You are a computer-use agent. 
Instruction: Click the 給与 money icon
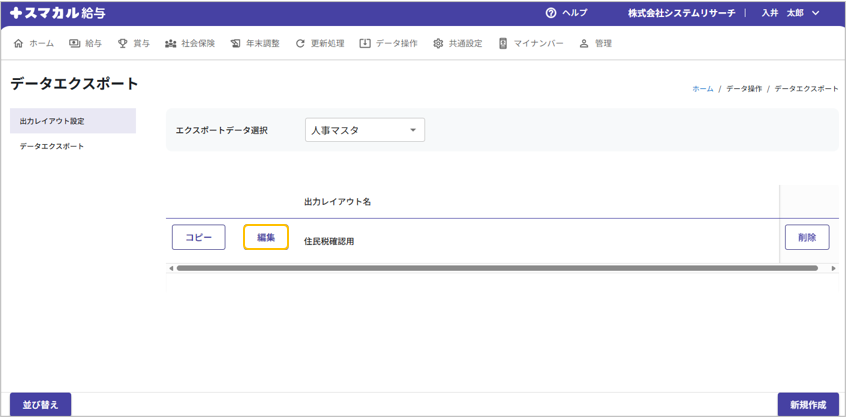[74, 44]
